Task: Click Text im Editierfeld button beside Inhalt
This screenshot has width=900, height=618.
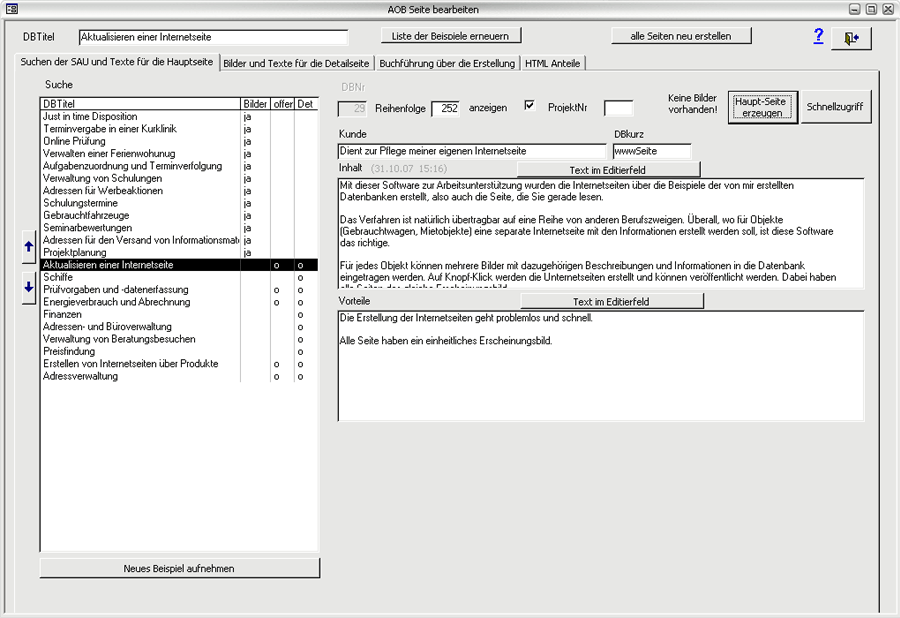Action: pyautogui.click(x=608, y=170)
